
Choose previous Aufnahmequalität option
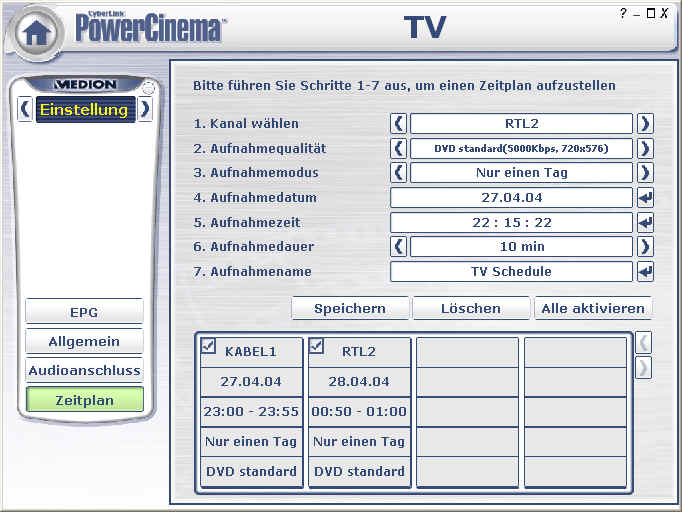pyautogui.click(x=398, y=148)
